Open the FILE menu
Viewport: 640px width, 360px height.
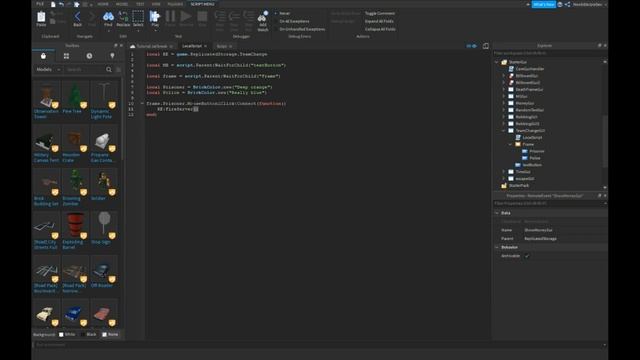tap(40, 4)
